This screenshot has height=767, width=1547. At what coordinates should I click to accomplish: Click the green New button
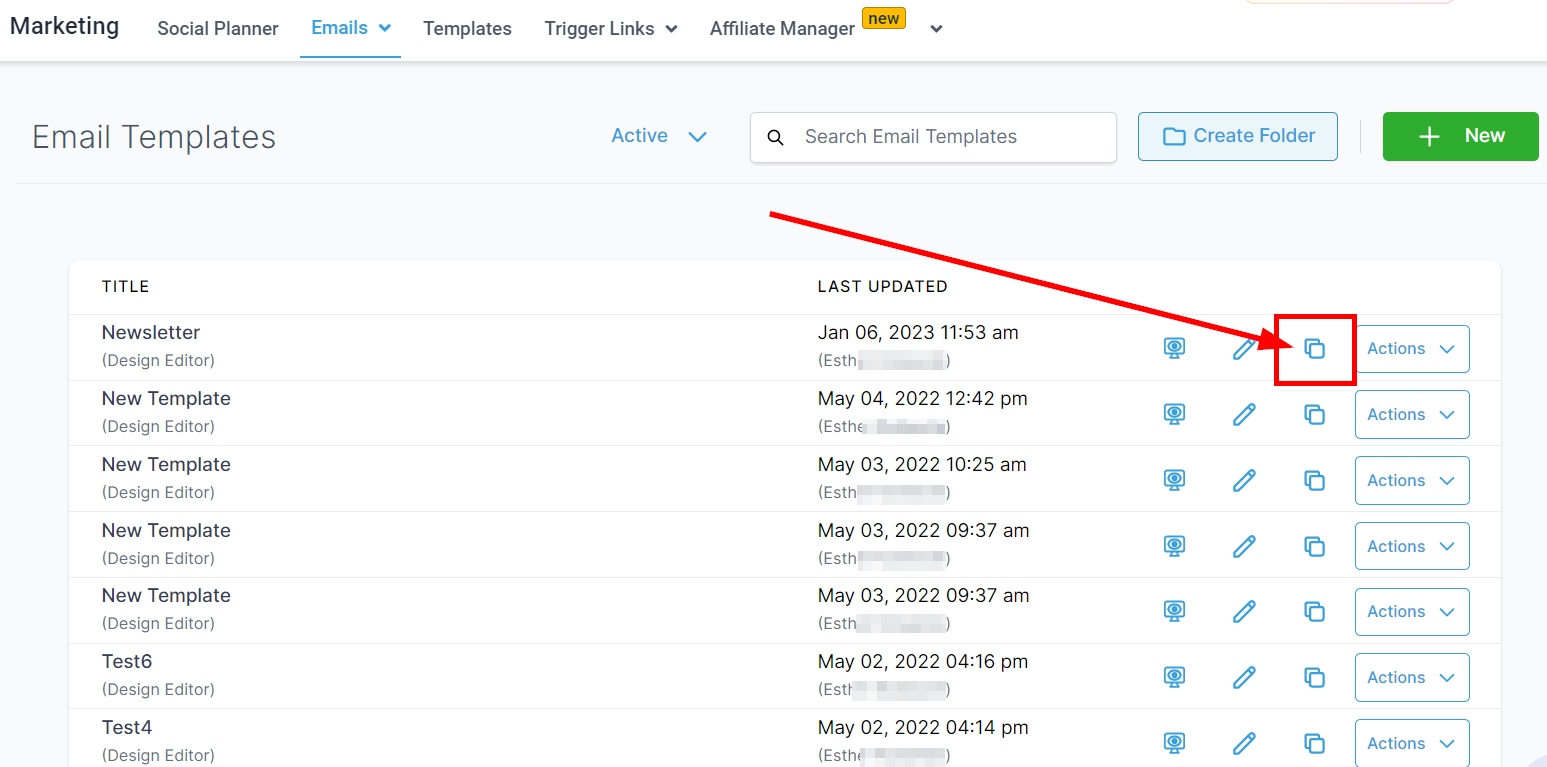tap(1460, 136)
